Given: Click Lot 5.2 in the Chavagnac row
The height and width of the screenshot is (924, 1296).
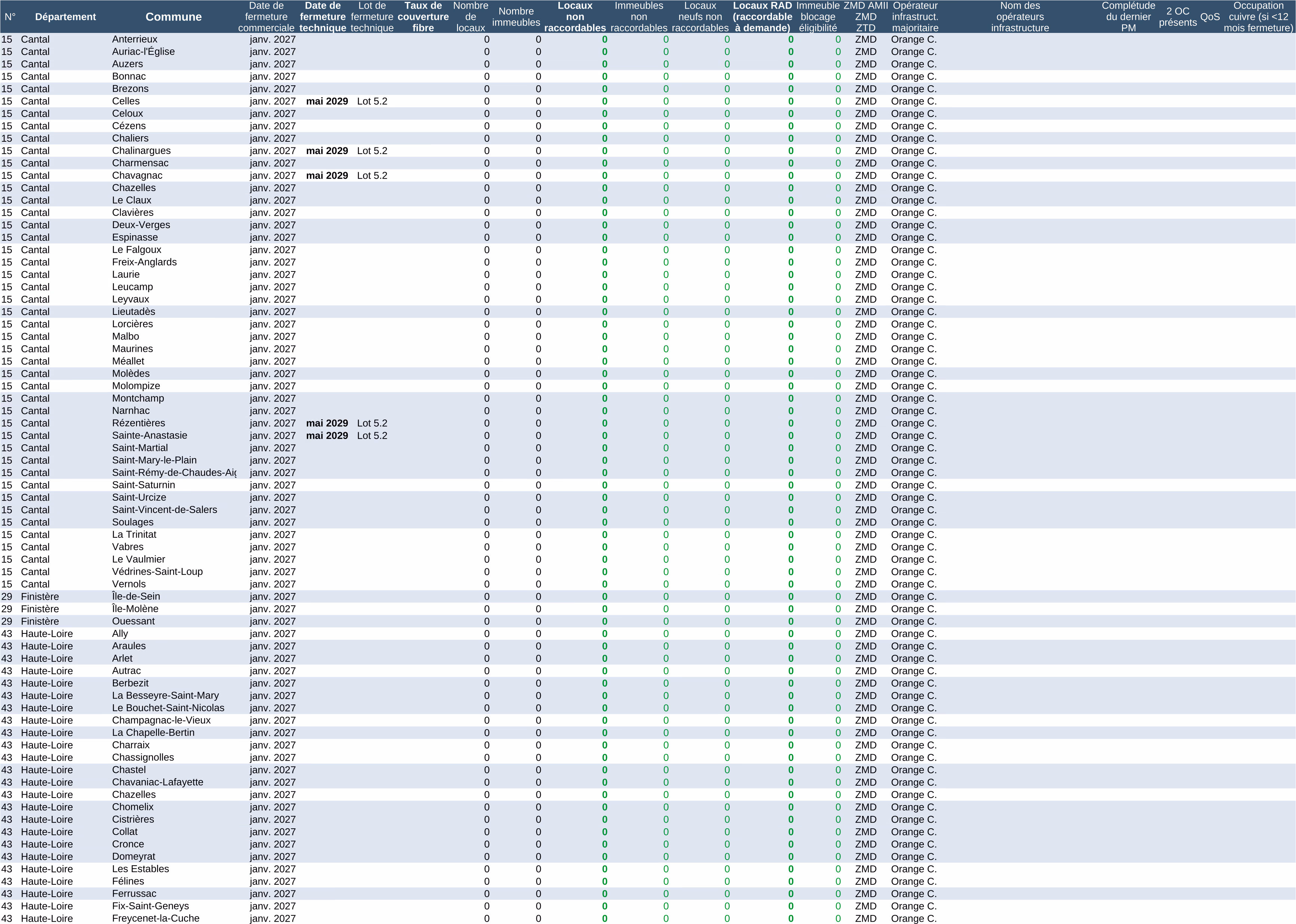Looking at the screenshot, I should coord(372,176).
